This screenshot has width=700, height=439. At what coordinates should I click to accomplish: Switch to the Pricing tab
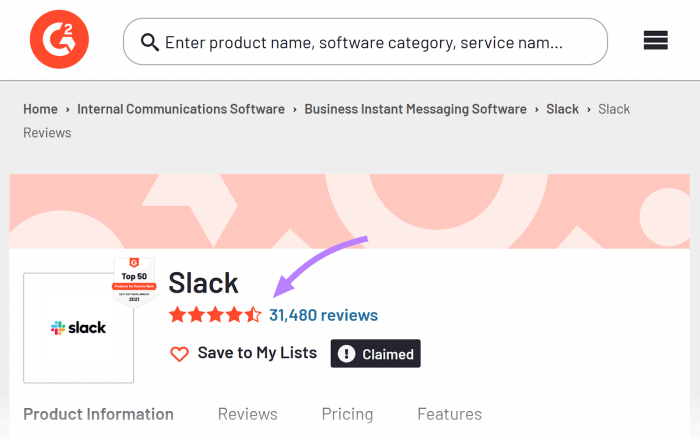pos(347,414)
